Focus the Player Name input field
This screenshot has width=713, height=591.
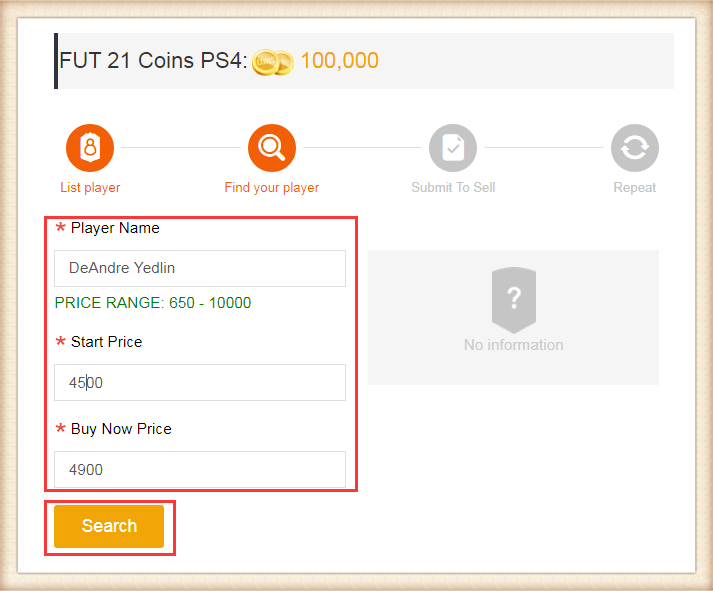pos(200,269)
